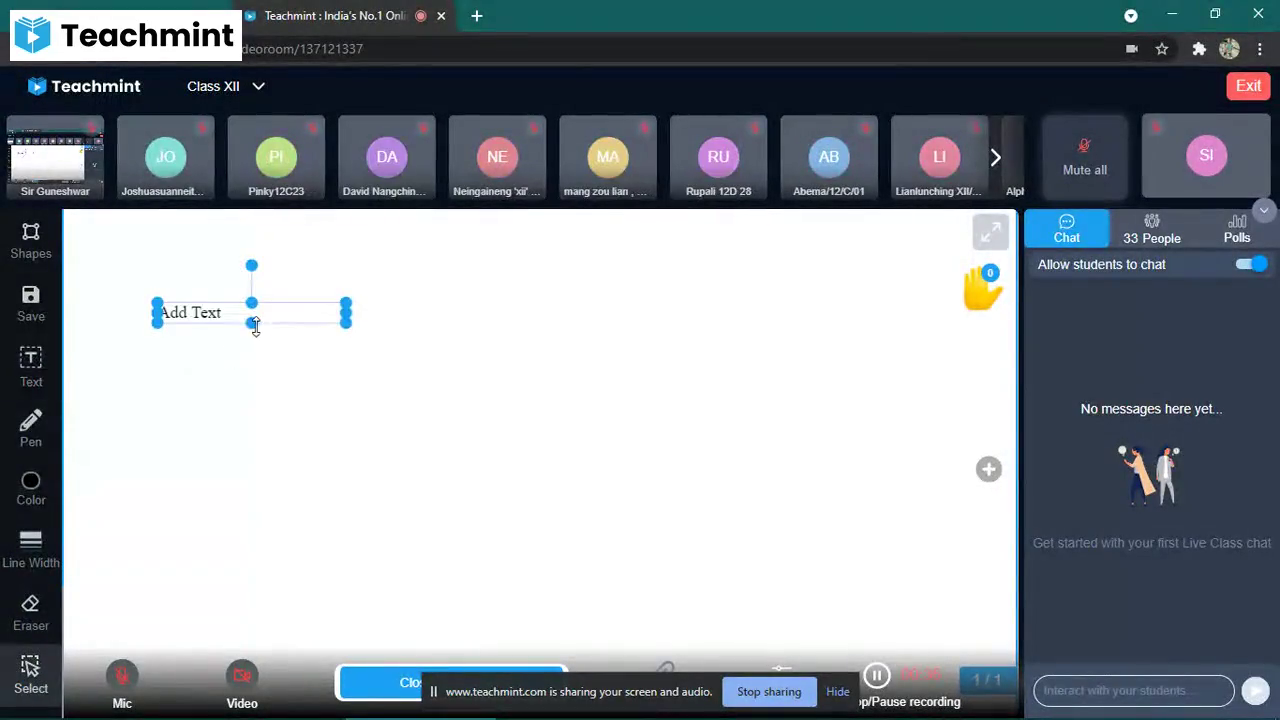This screenshot has width=1280, height=720.
Task: Open the Class XII dropdown
Action: (x=226, y=86)
